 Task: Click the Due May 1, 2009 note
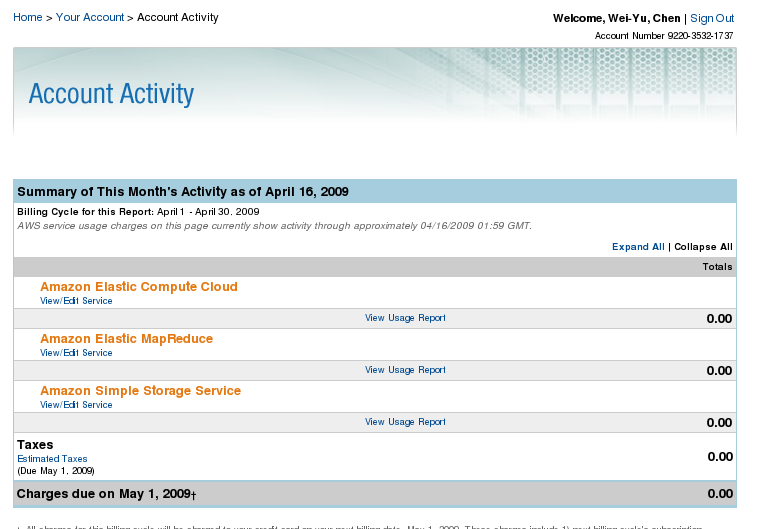56,471
